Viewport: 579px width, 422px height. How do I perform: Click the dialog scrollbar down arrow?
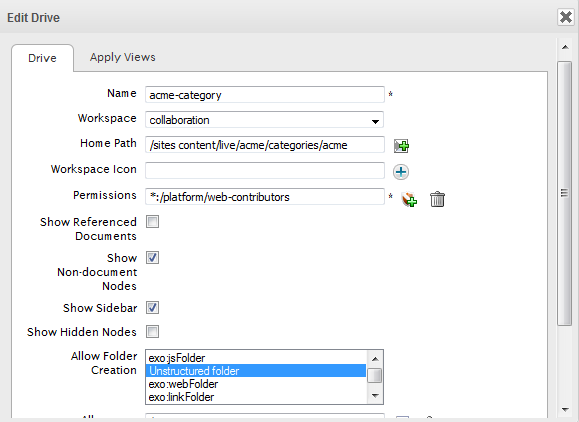click(565, 409)
